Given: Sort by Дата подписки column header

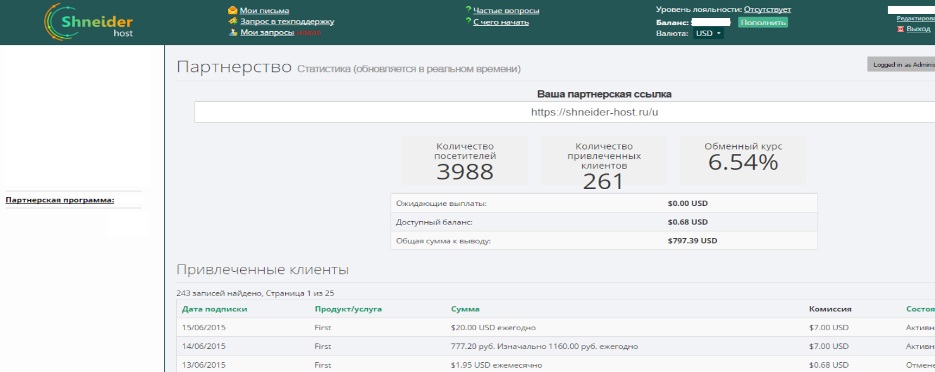Looking at the screenshot, I should (x=215, y=309).
